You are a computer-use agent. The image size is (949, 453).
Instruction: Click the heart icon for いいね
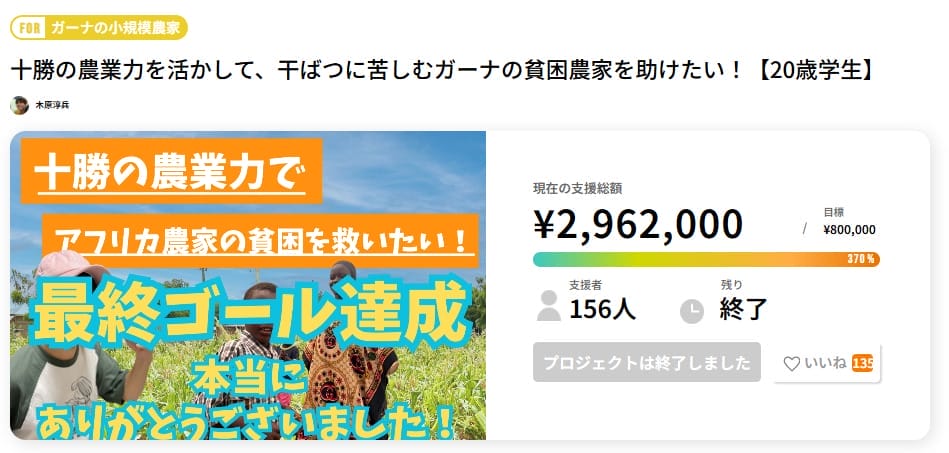pyautogui.click(x=791, y=364)
